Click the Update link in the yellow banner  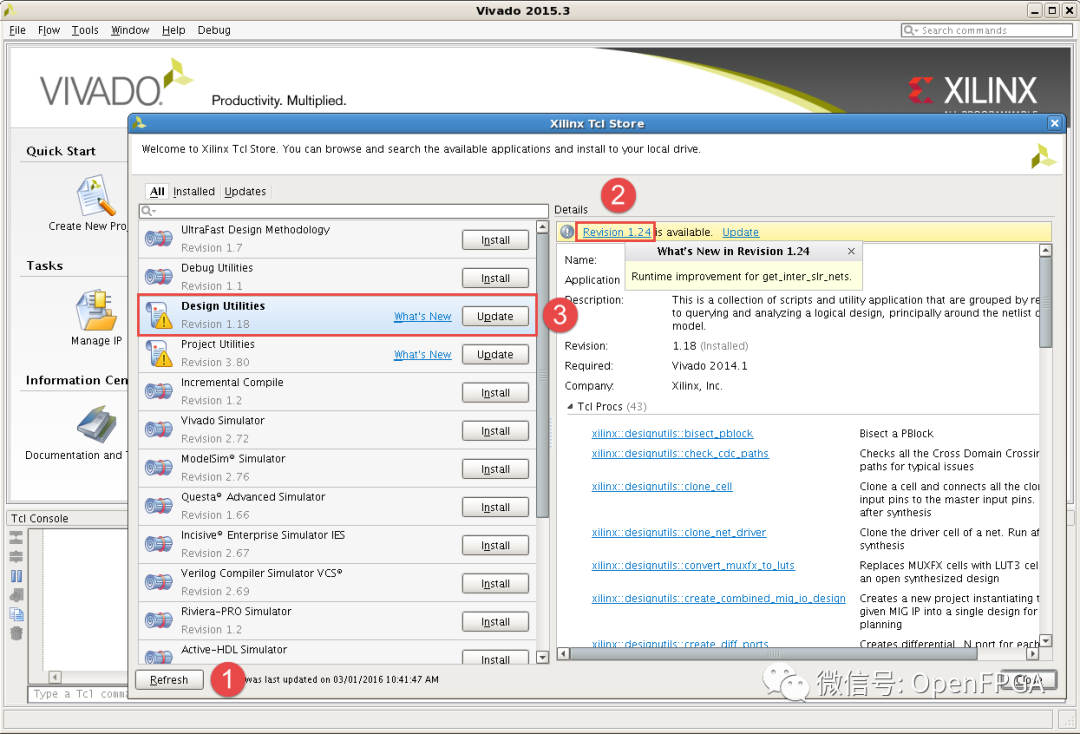(x=740, y=233)
